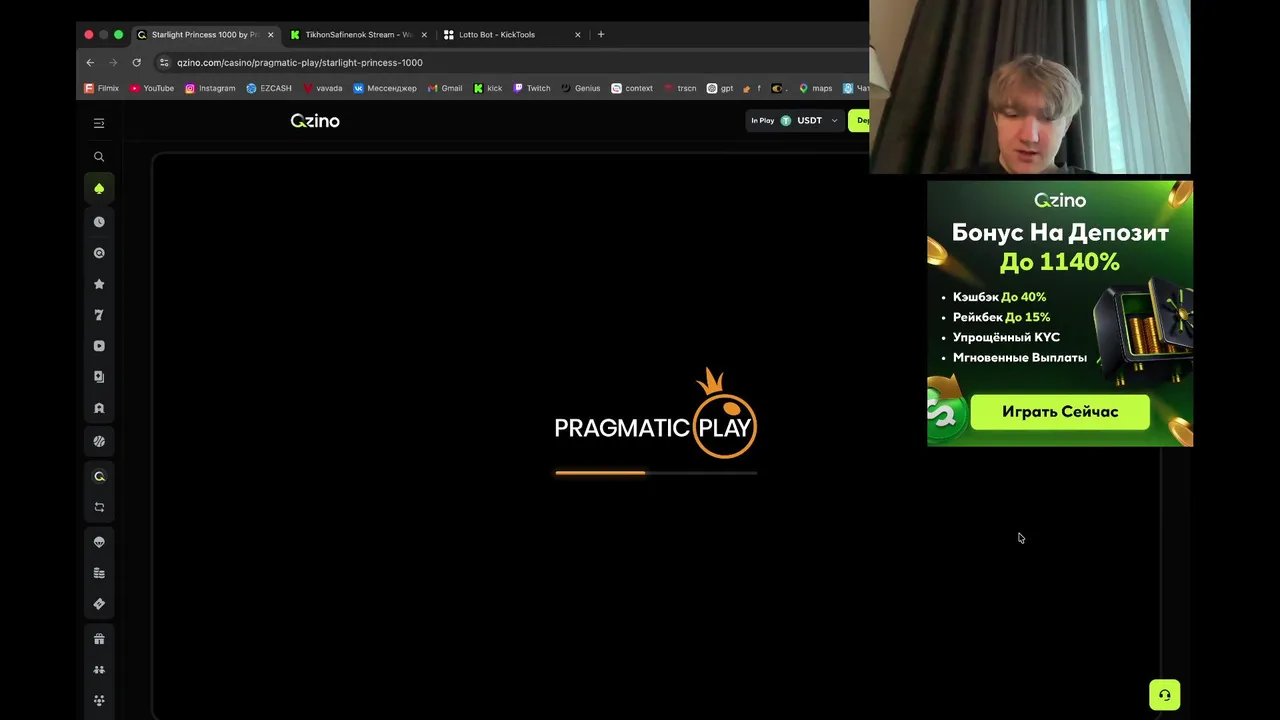
Task: Open the parachute airdrop icon
Action: coord(99,542)
